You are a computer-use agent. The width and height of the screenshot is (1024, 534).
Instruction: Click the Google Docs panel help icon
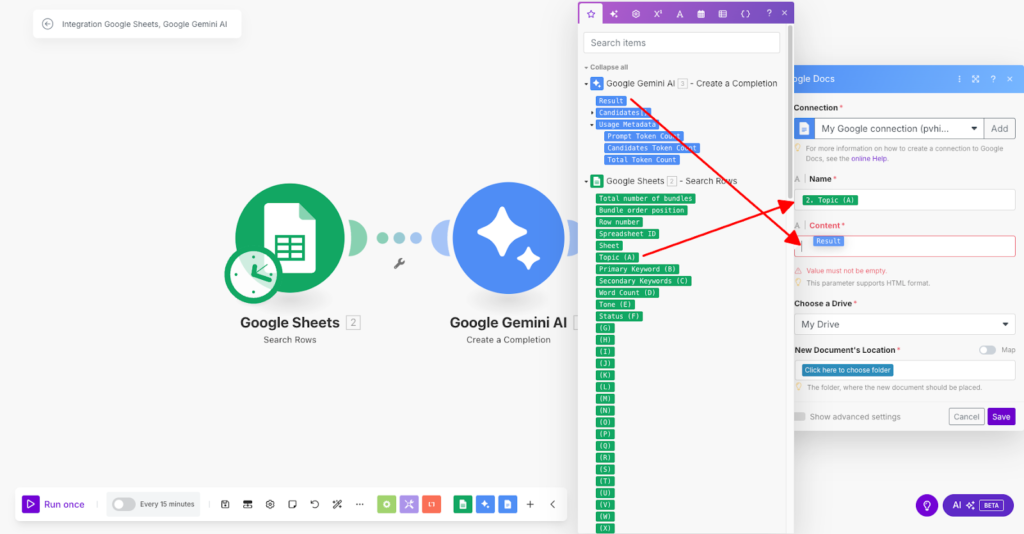[993, 79]
